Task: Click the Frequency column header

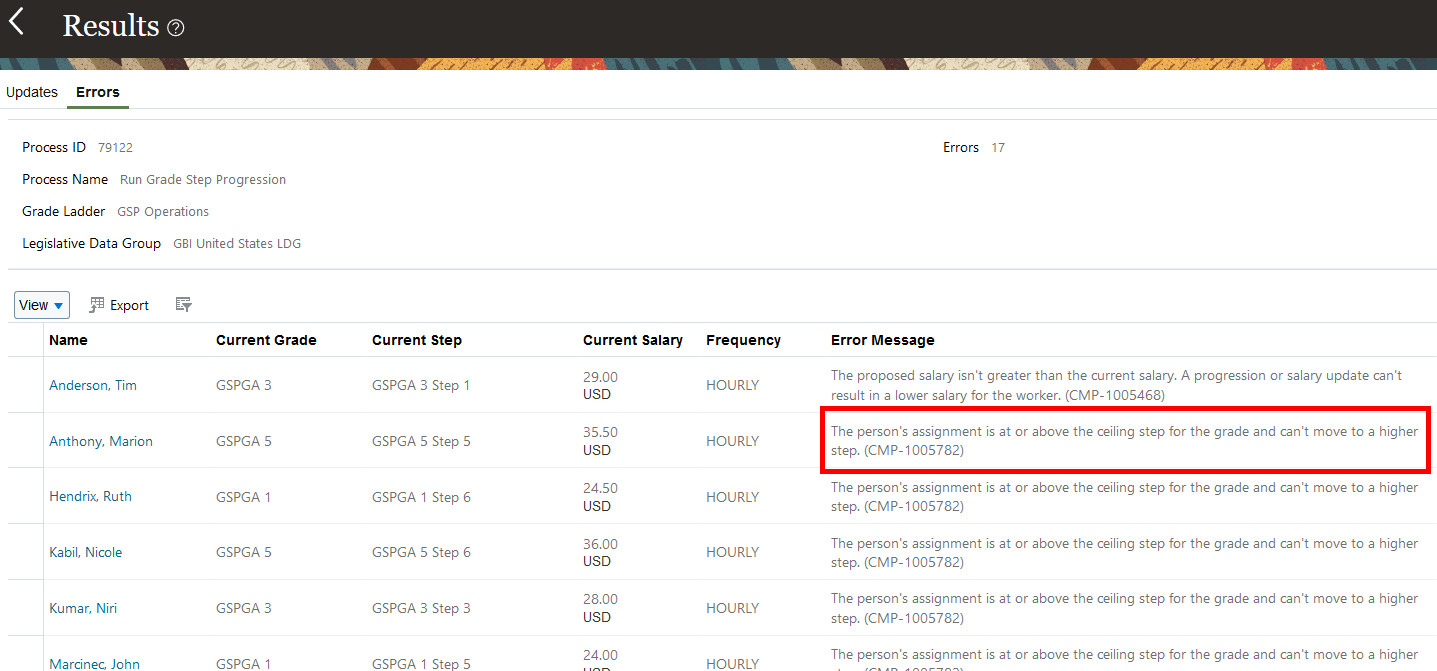Action: pyautogui.click(x=743, y=340)
